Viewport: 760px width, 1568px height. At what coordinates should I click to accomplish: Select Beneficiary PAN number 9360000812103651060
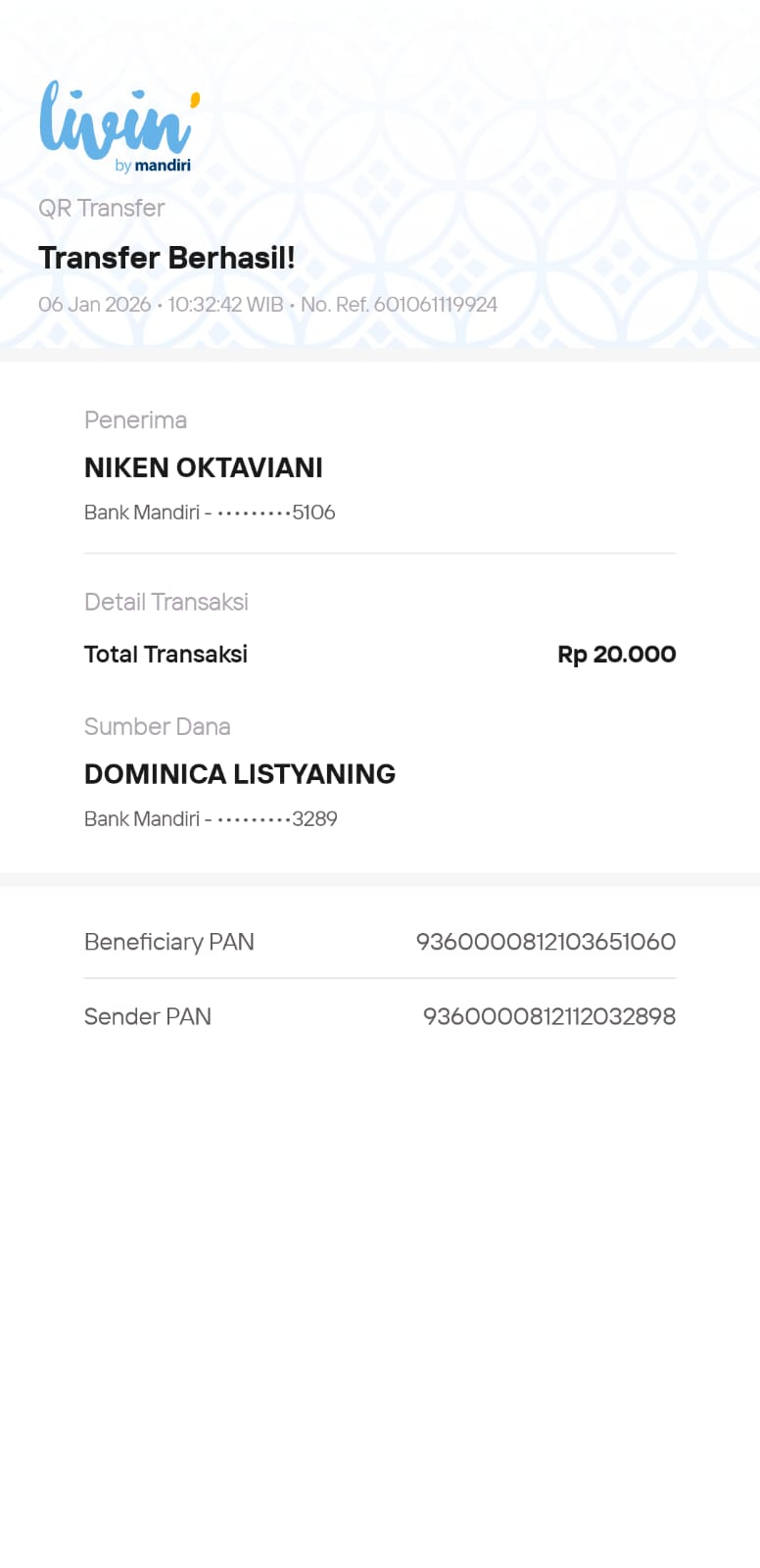[546, 942]
